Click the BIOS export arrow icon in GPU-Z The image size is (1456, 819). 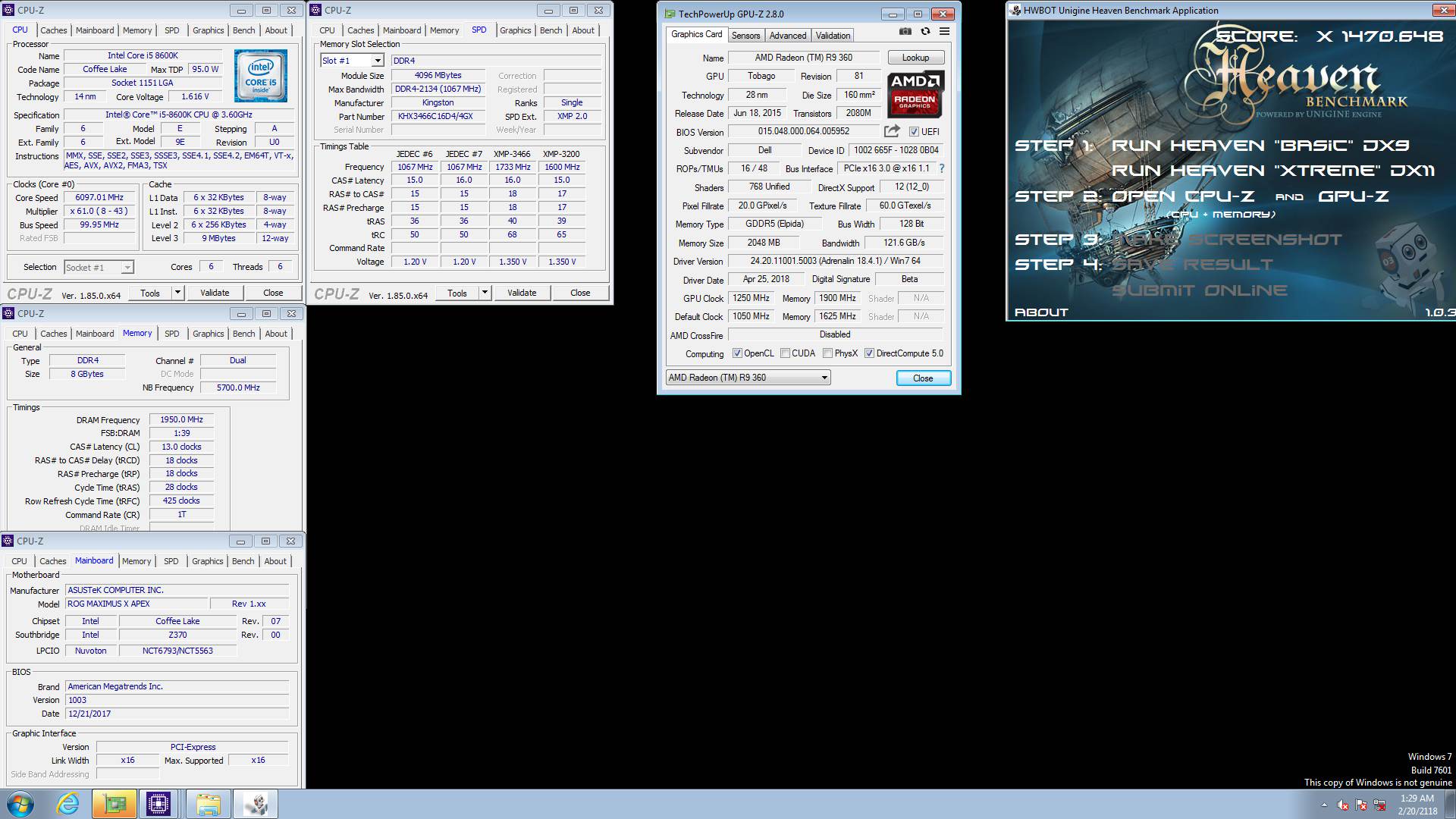click(x=892, y=130)
